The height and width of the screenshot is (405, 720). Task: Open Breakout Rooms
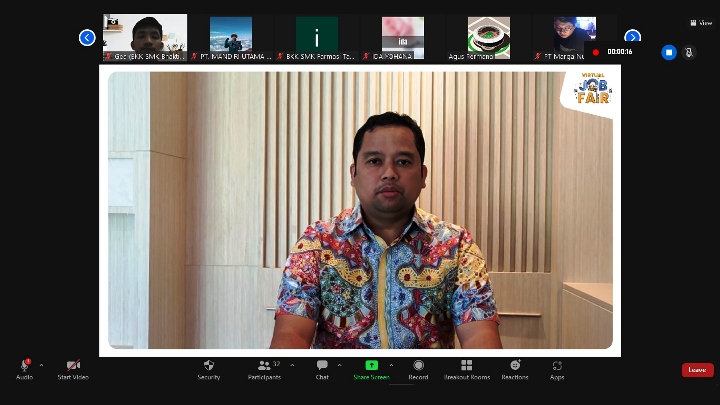coord(466,366)
